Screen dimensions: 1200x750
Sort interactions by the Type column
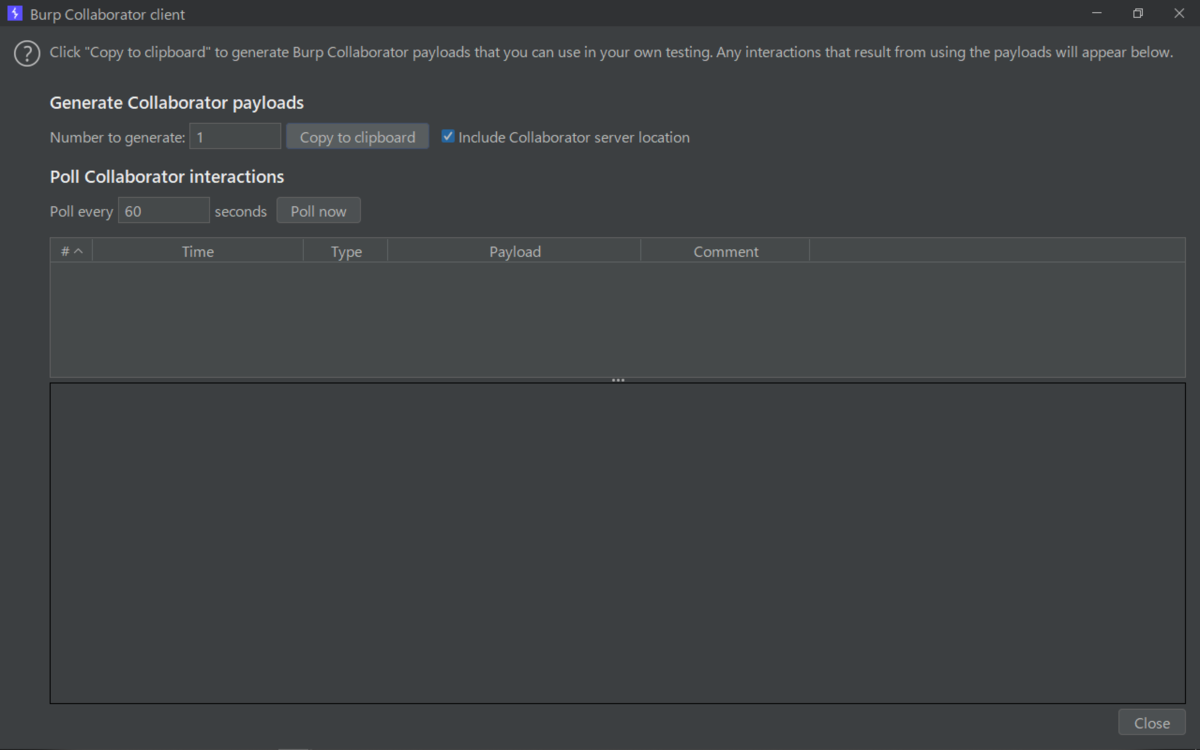click(x=346, y=251)
